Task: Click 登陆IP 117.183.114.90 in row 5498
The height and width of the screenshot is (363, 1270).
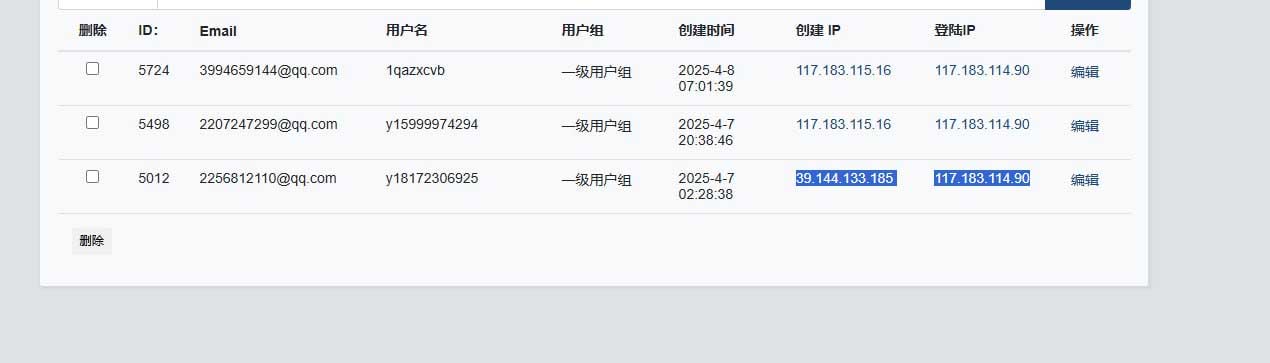Action: pos(982,124)
